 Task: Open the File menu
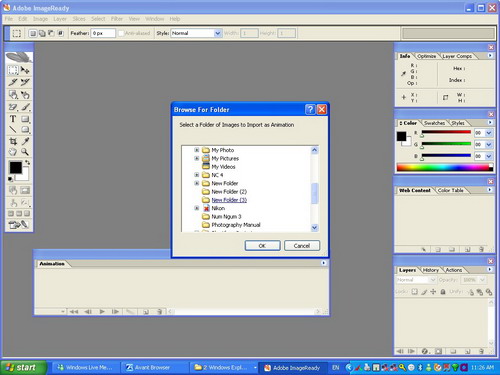click(9, 19)
